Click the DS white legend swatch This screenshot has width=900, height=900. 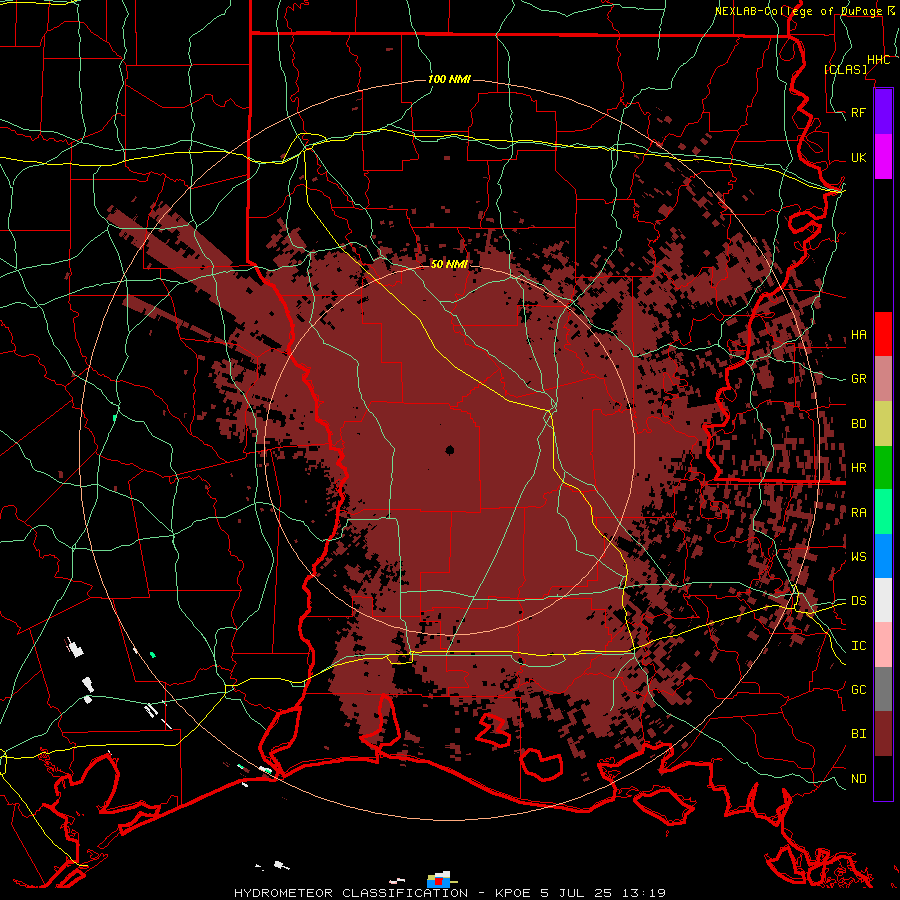click(x=883, y=600)
